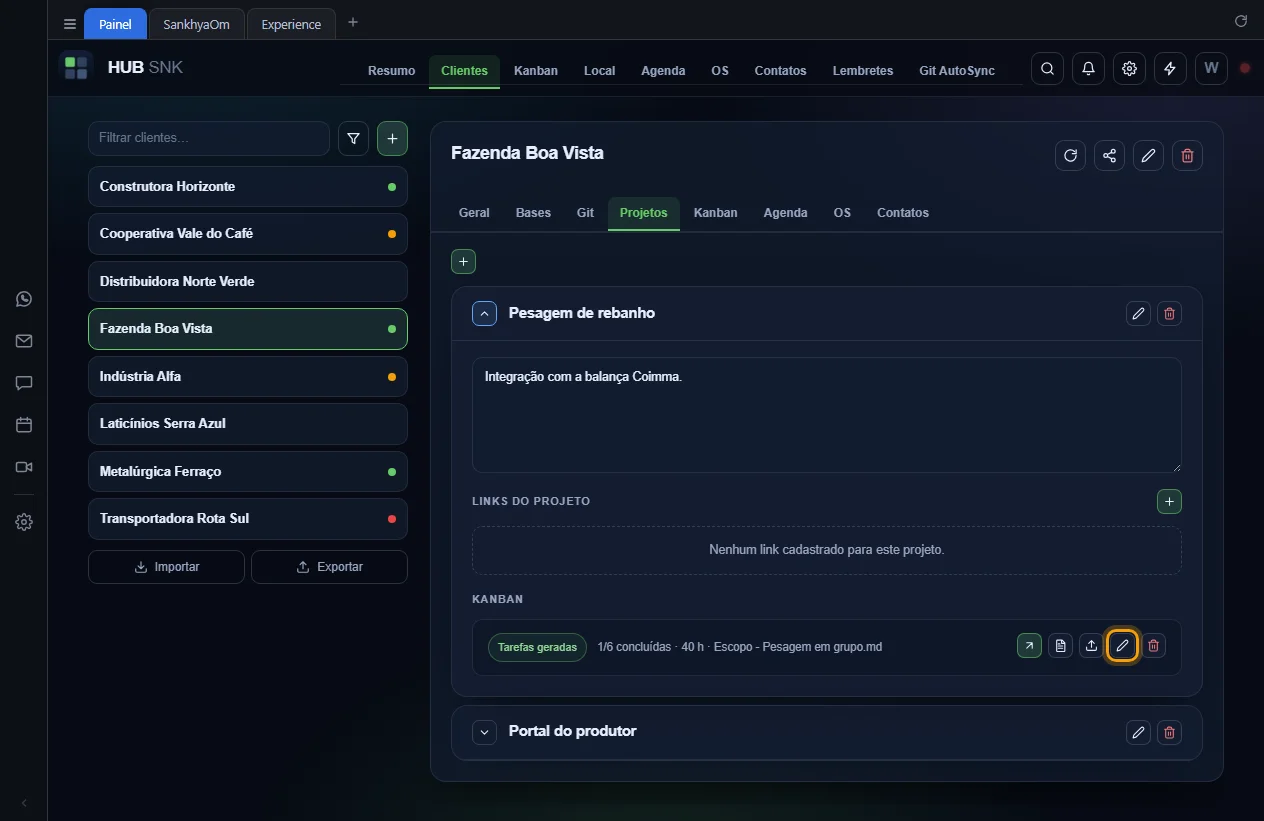Select client Transportadora Rota Sul
This screenshot has height=821, width=1264.
[x=248, y=519]
